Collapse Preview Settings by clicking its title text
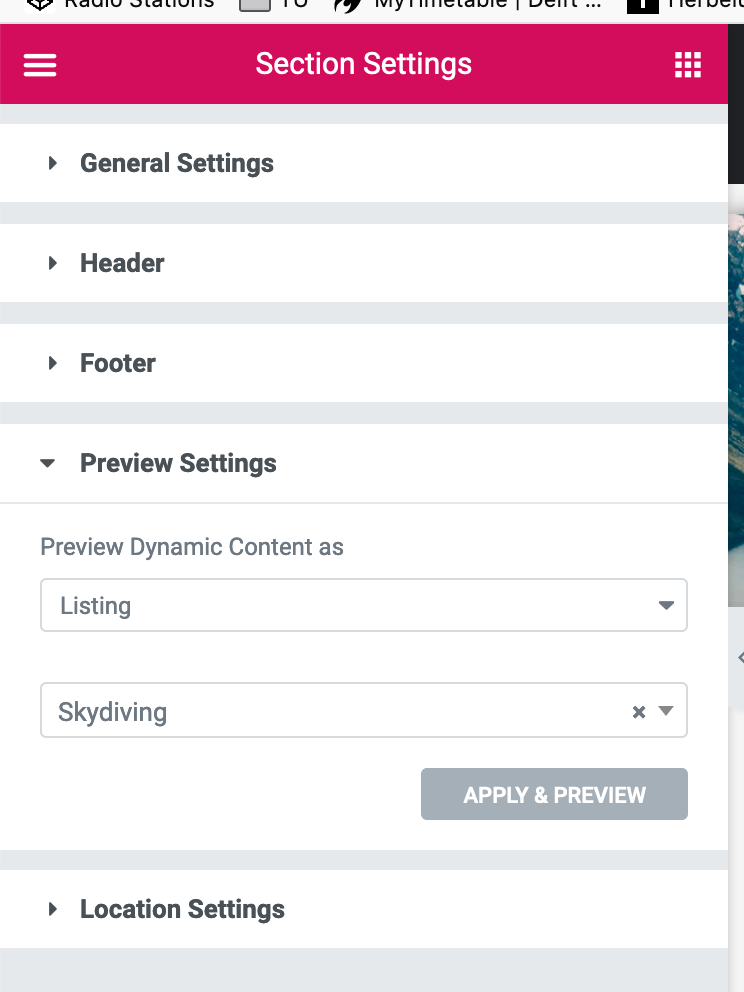The height and width of the screenshot is (992, 744). click(x=178, y=463)
